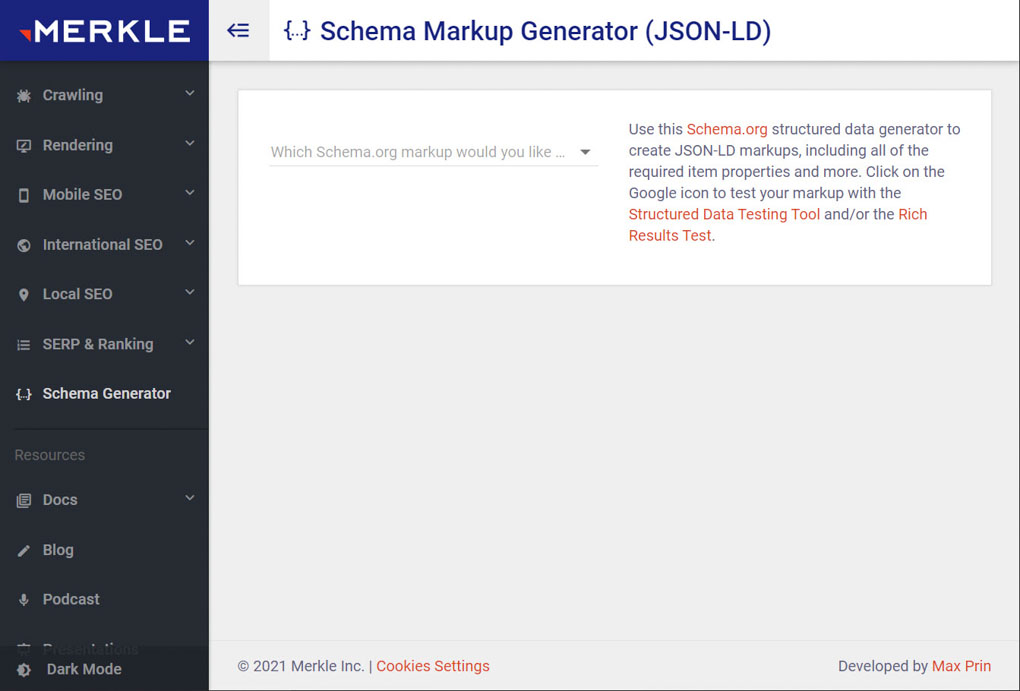1020x691 pixels.
Task: Click the 'Which Schema.org markup' select field
Action: click(434, 152)
